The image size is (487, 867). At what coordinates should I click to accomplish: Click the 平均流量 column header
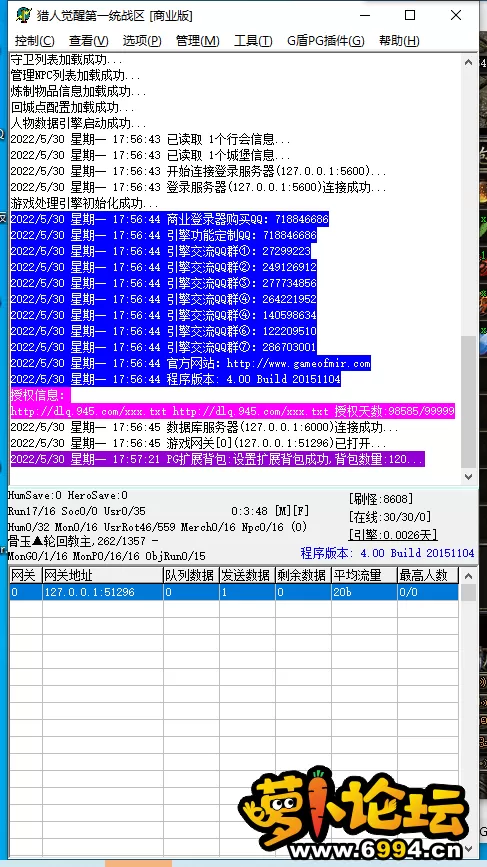tap(364, 576)
